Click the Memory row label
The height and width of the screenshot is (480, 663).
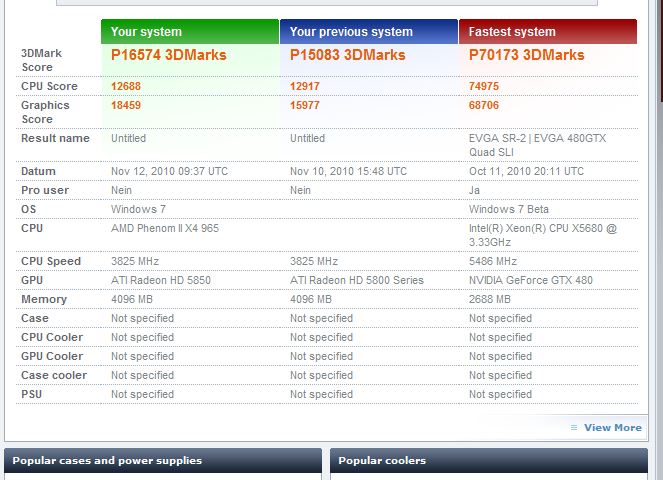[44, 299]
